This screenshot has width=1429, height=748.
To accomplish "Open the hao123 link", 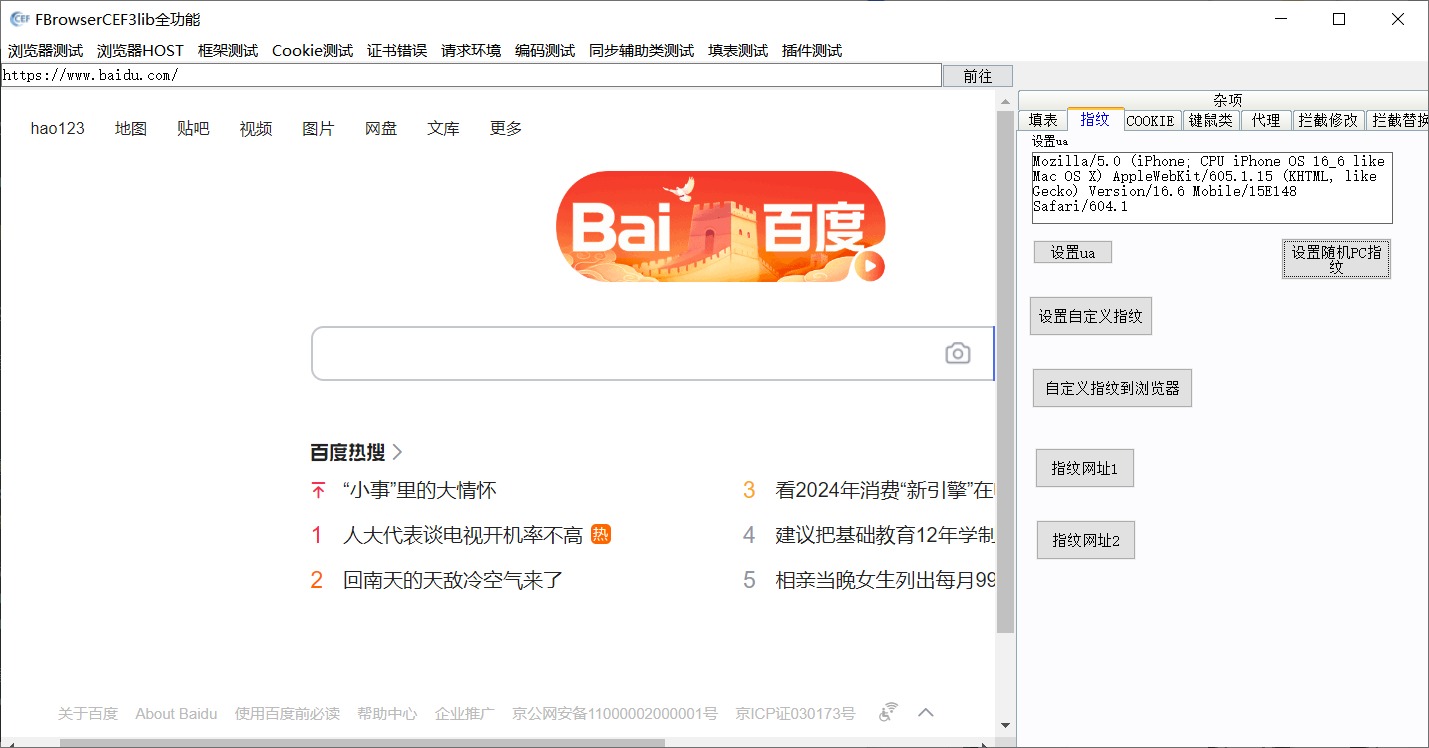I will coord(58,128).
